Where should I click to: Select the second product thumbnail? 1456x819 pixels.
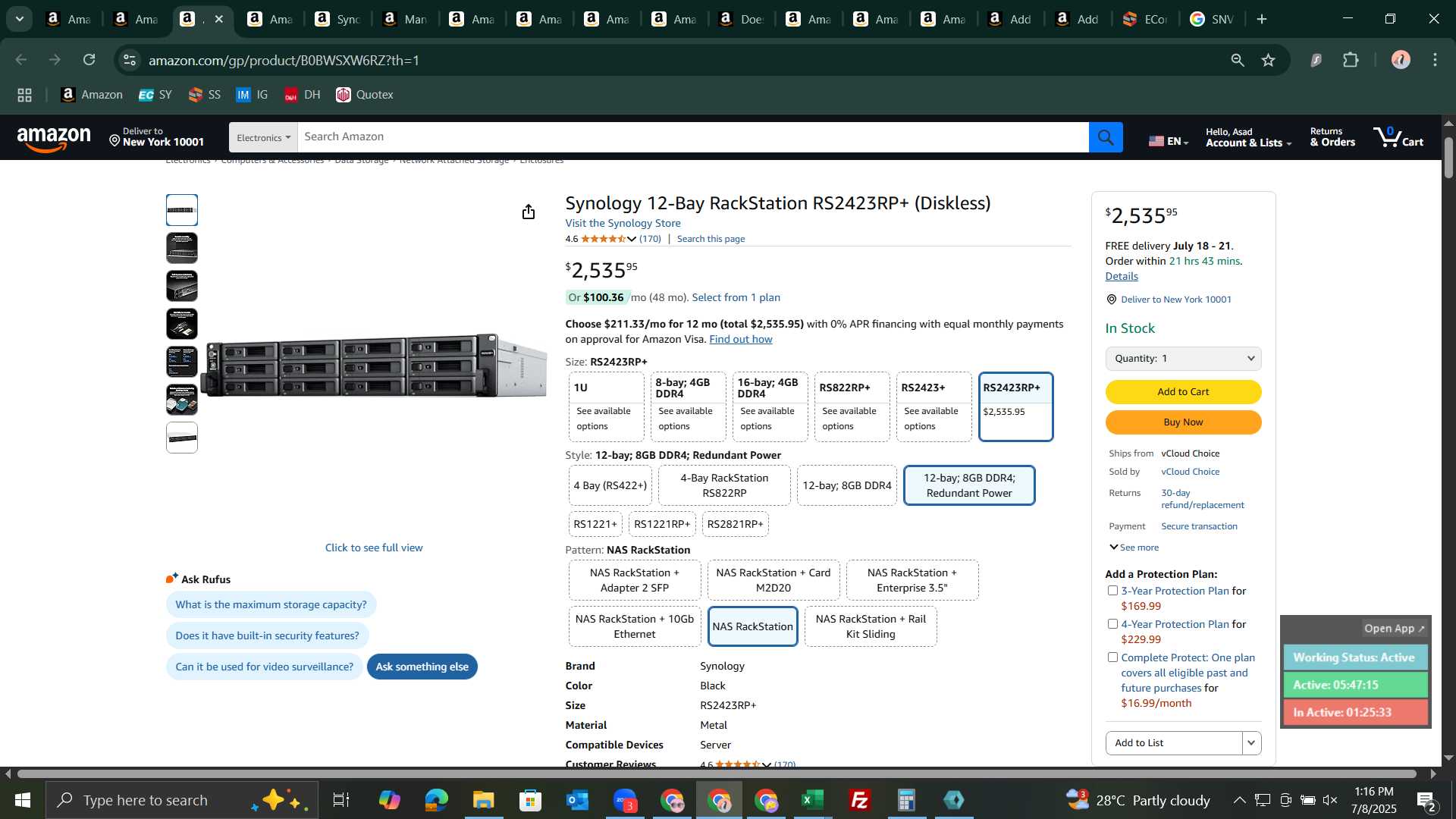pos(182,248)
